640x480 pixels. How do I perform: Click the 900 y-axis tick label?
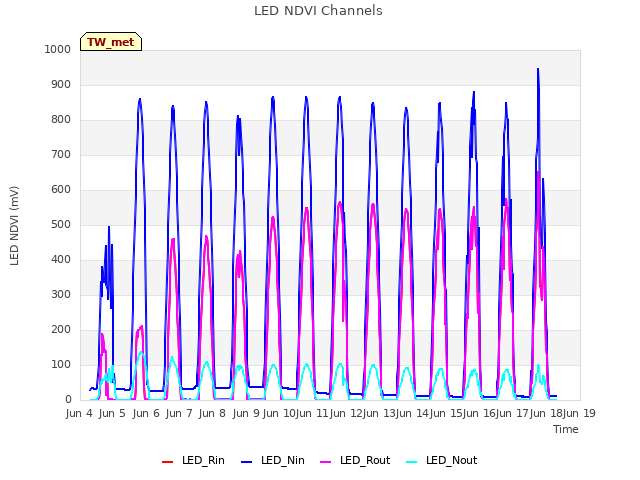pyautogui.click(x=61, y=84)
